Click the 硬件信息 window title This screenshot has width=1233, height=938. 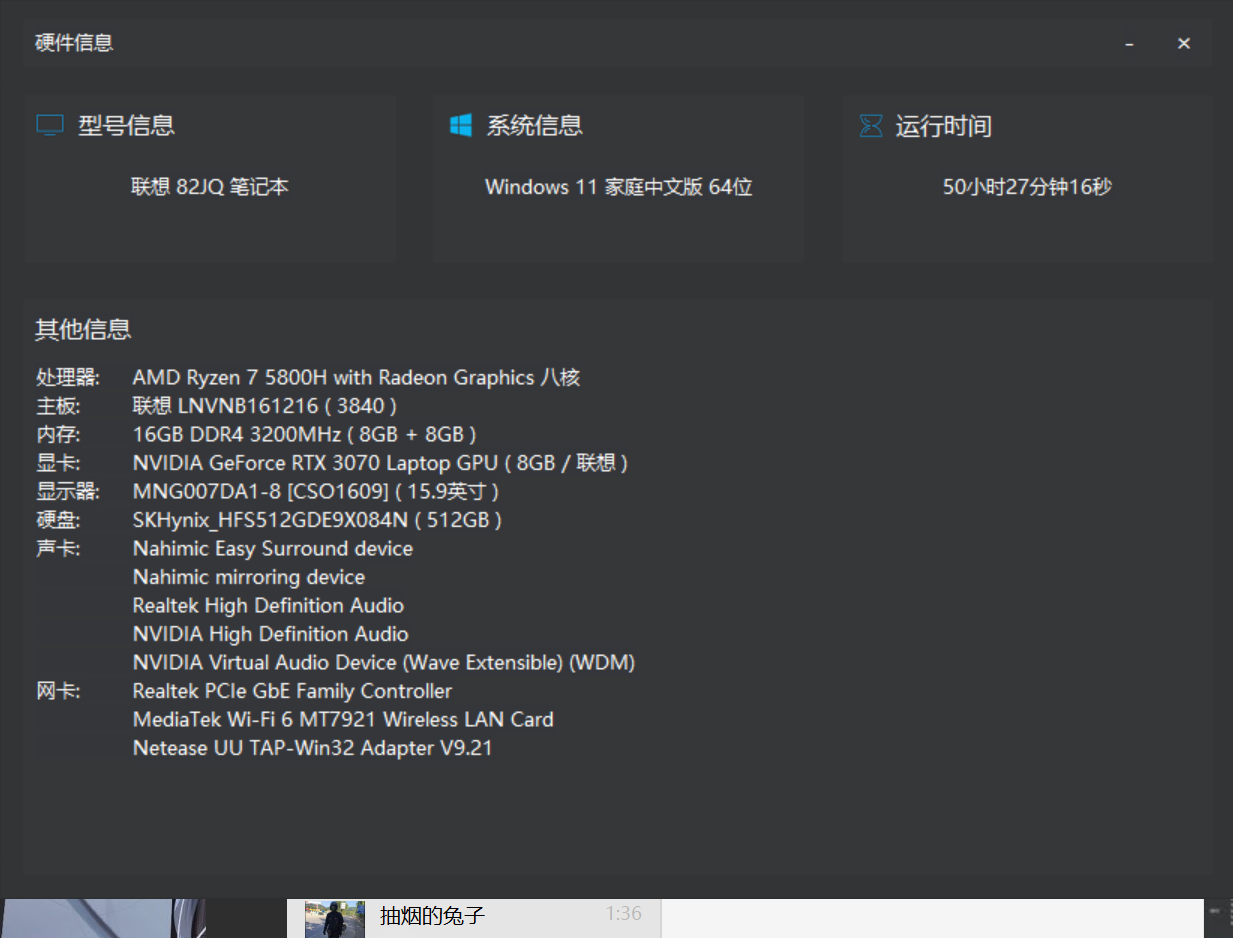click(74, 43)
